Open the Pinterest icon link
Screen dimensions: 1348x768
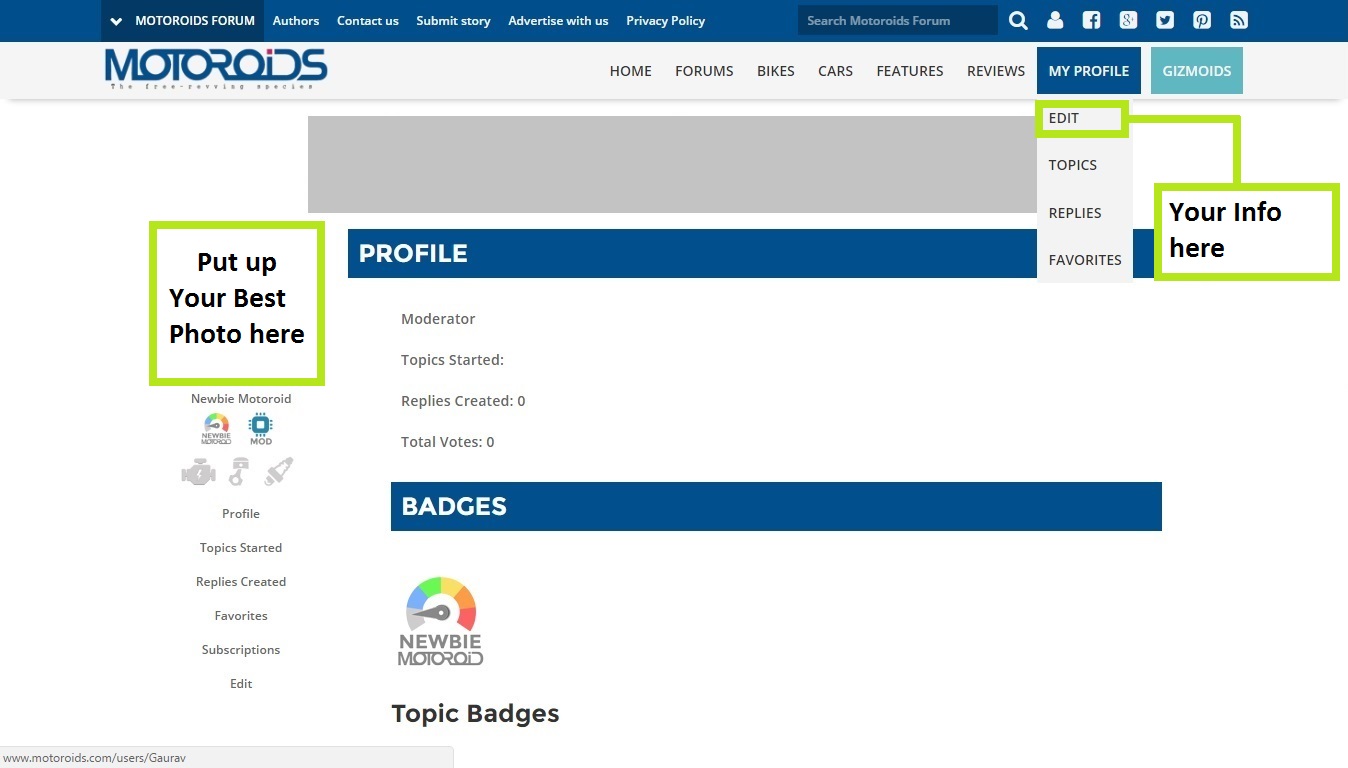[x=1202, y=21]
